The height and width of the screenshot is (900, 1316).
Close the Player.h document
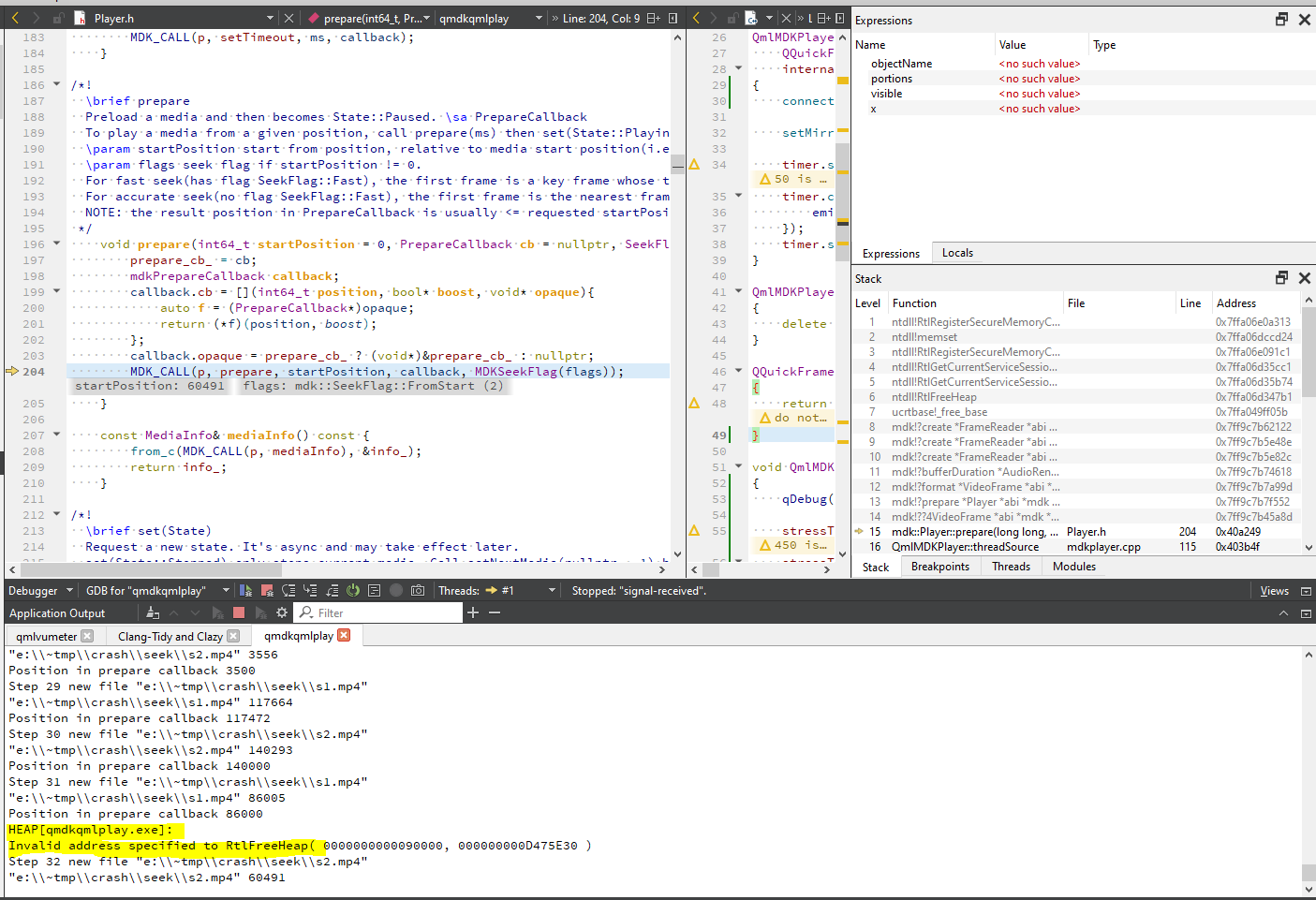point(289,18)
